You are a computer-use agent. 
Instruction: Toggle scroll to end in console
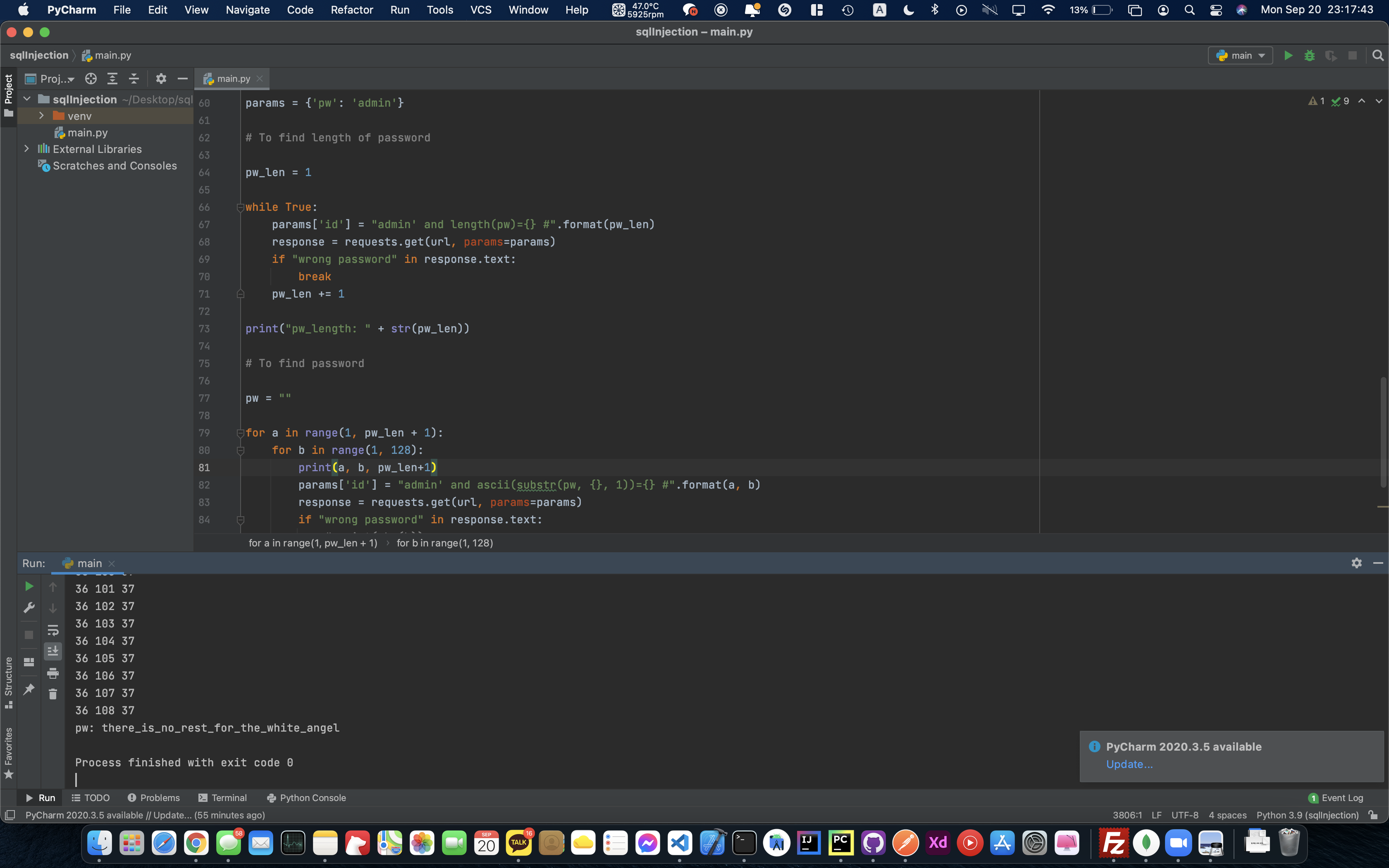(x=53, y=651)
